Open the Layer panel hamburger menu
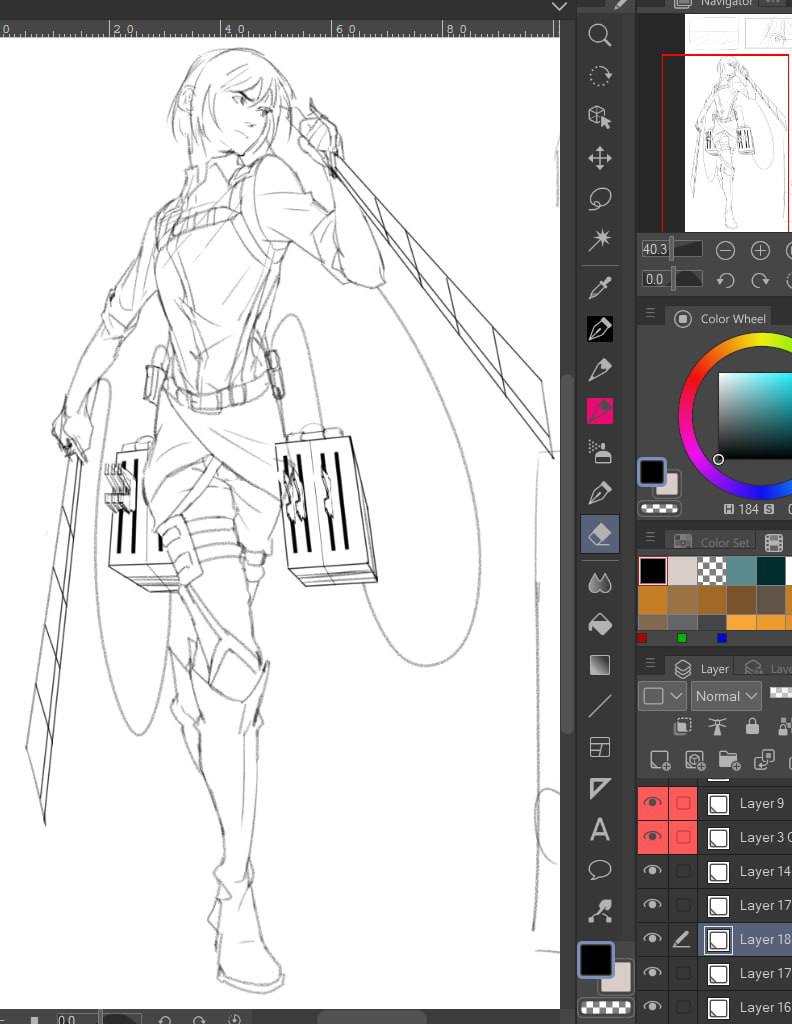Image resolution: width=792 pixels, height=1024 pixels. coord(650,664)
